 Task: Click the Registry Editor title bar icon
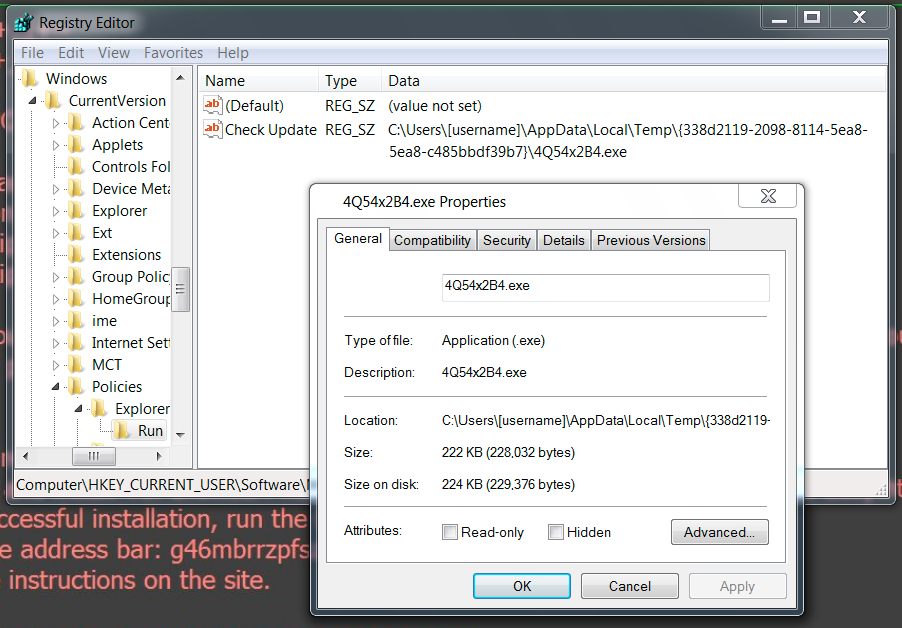pos(24,22)
